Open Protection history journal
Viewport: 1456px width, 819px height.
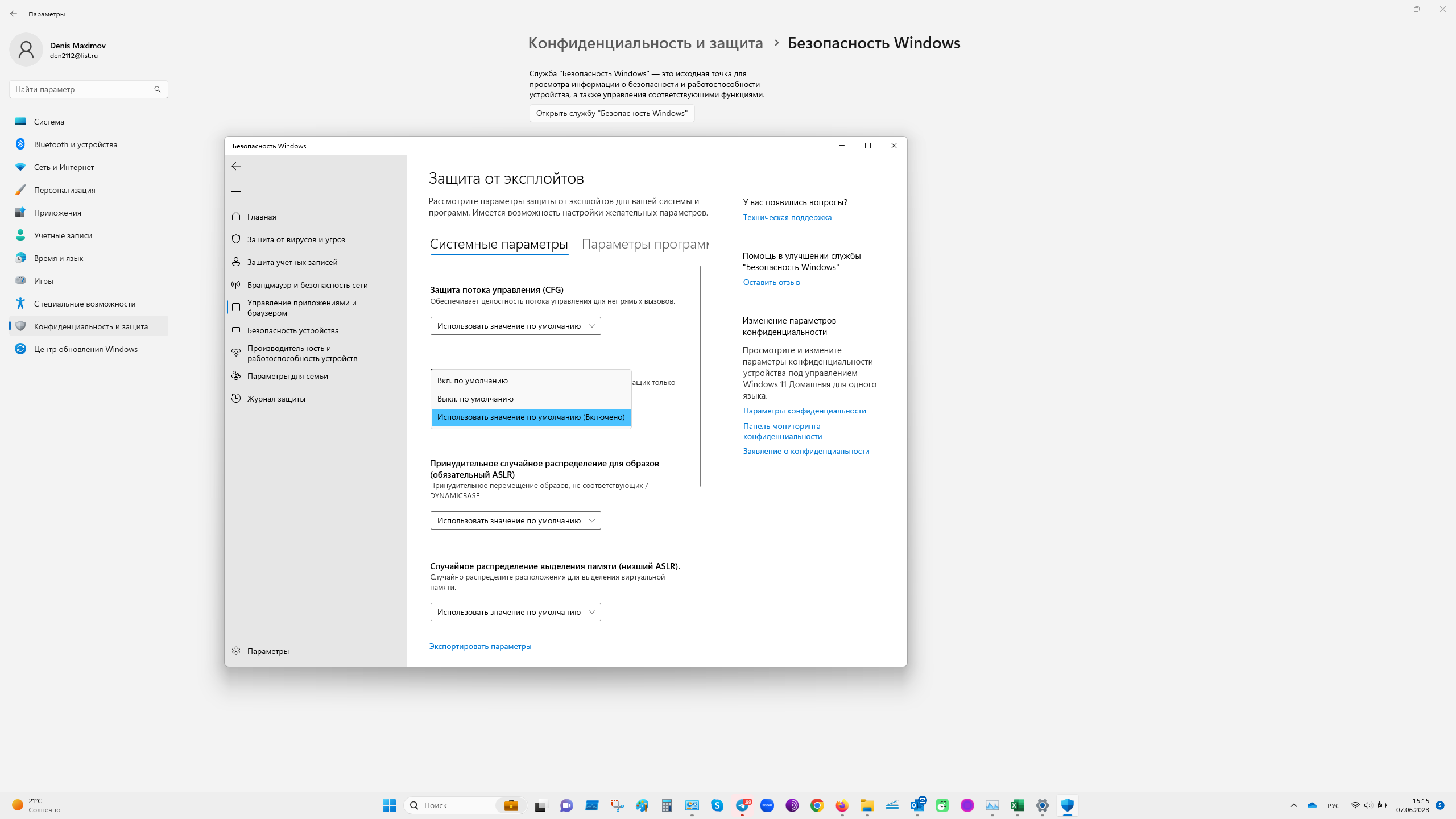click(276, 399)
